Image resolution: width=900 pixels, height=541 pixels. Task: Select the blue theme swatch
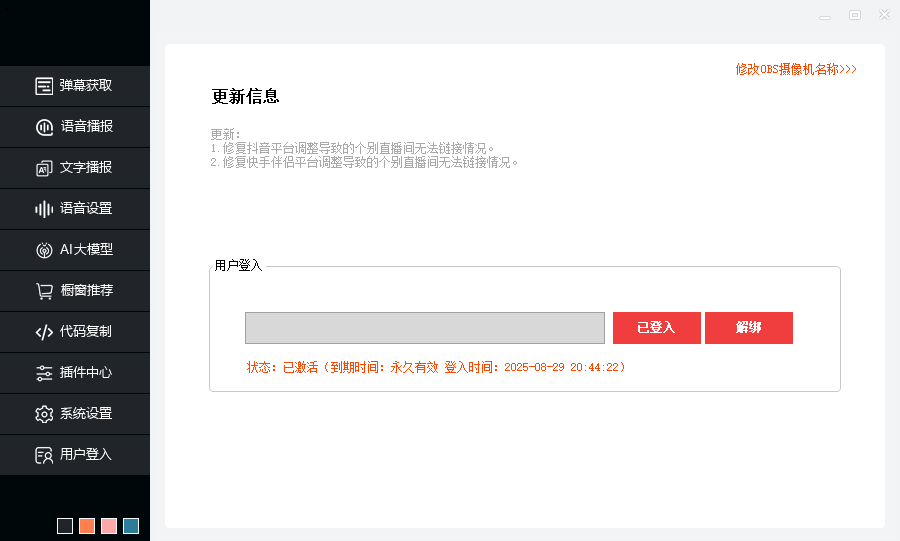[131, 526]
